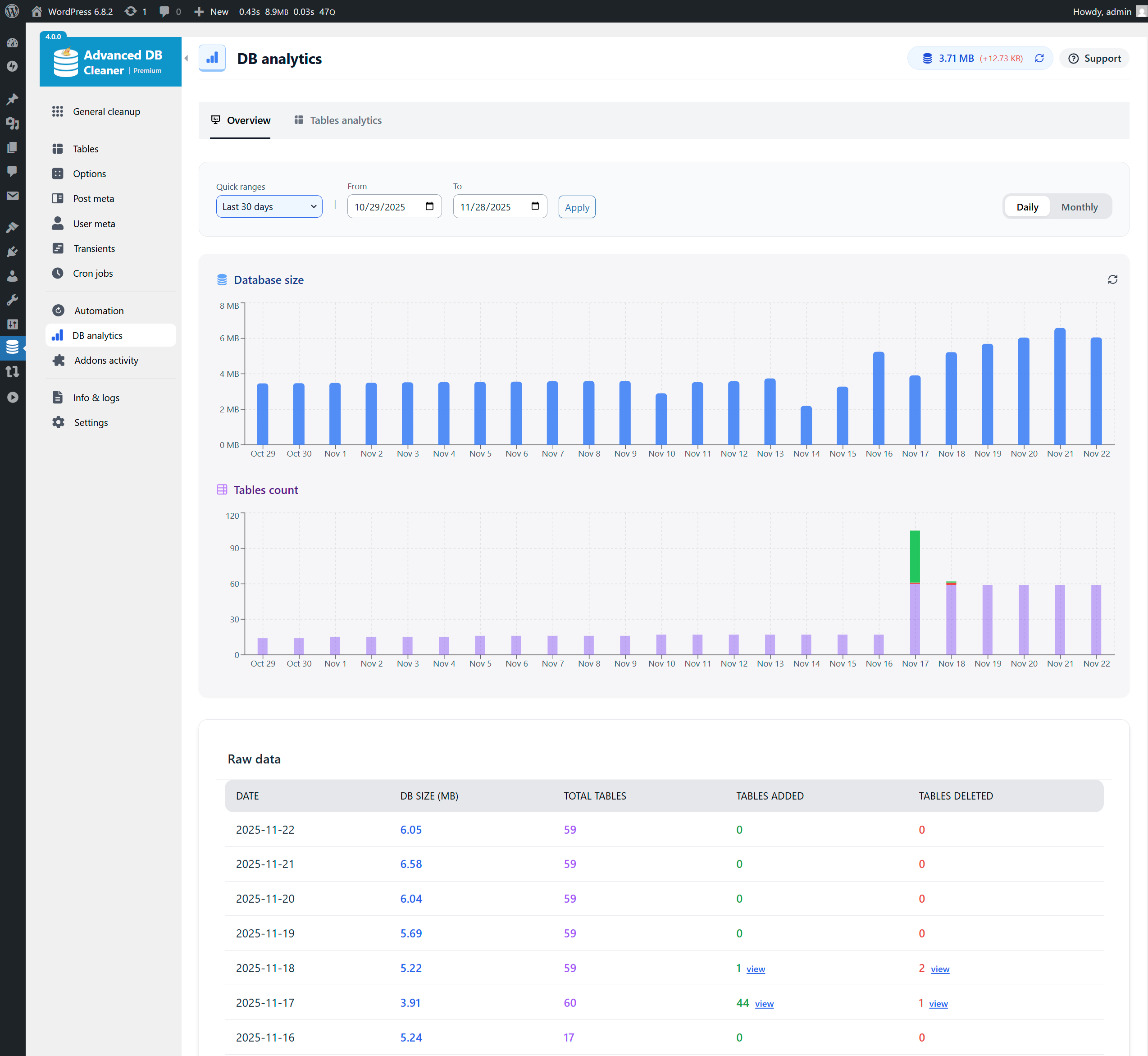Open Transients in the plugin menu

pos(96,248)
